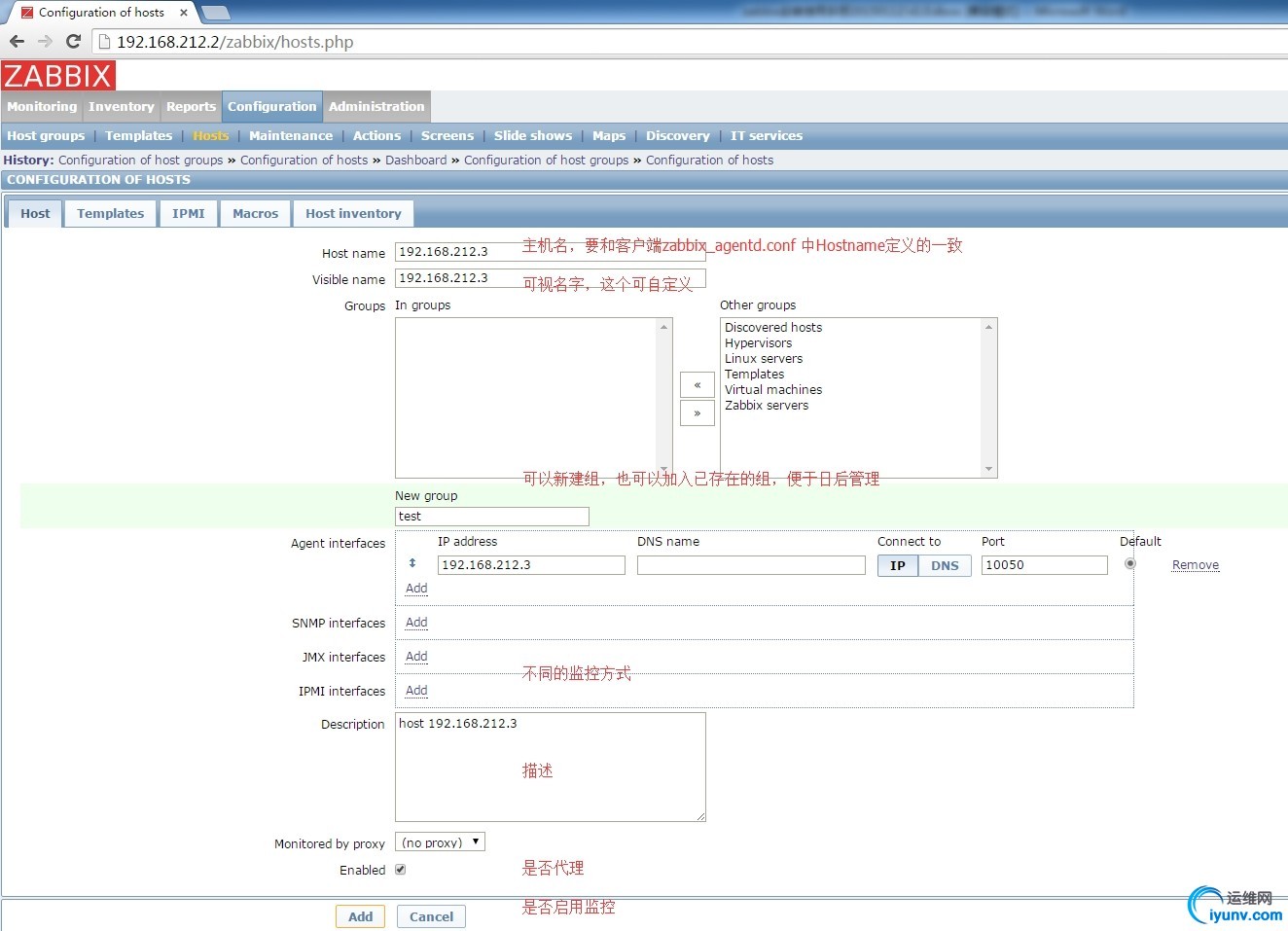Add a JMX interface
1288x931 pixels.
coord(416,657)
